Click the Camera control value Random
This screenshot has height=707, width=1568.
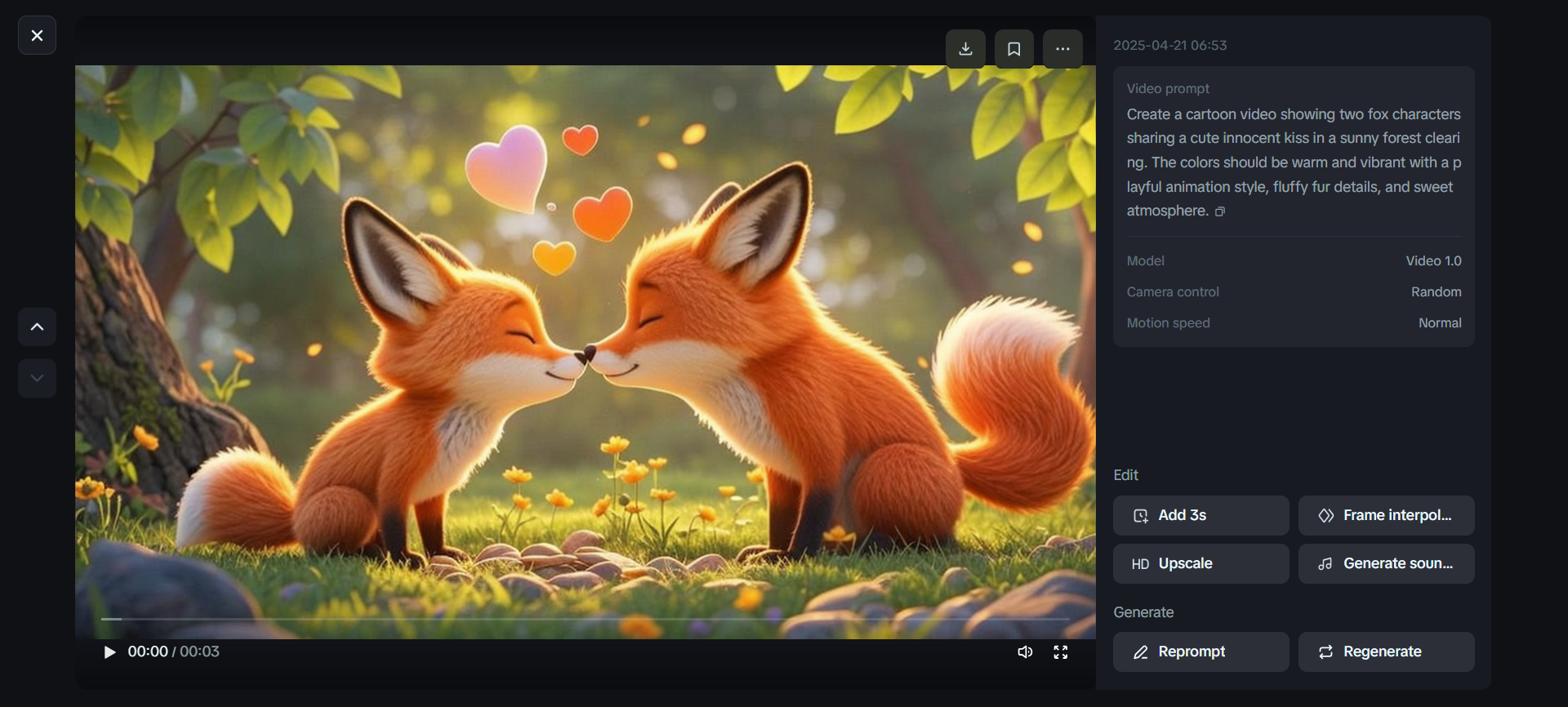1436,292
